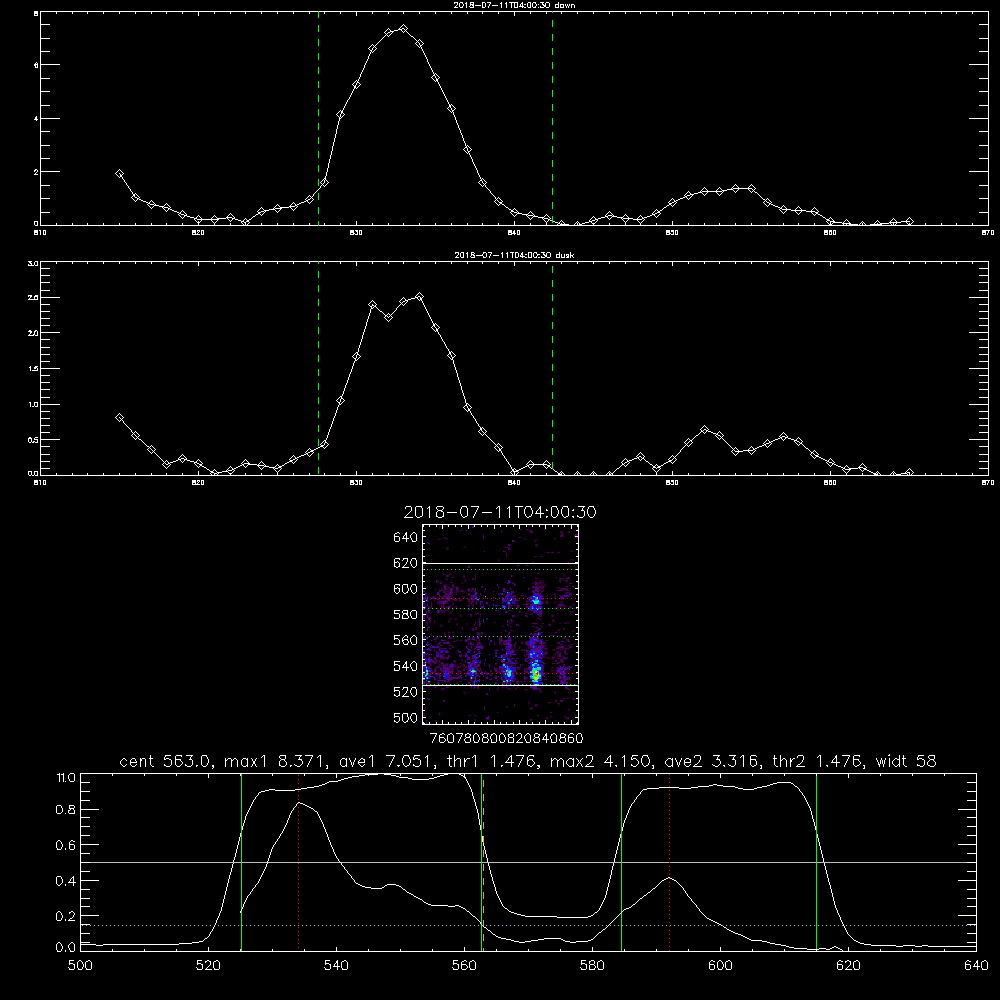Click the red dotted line near 534 in the bottom plot

(298, 862)
